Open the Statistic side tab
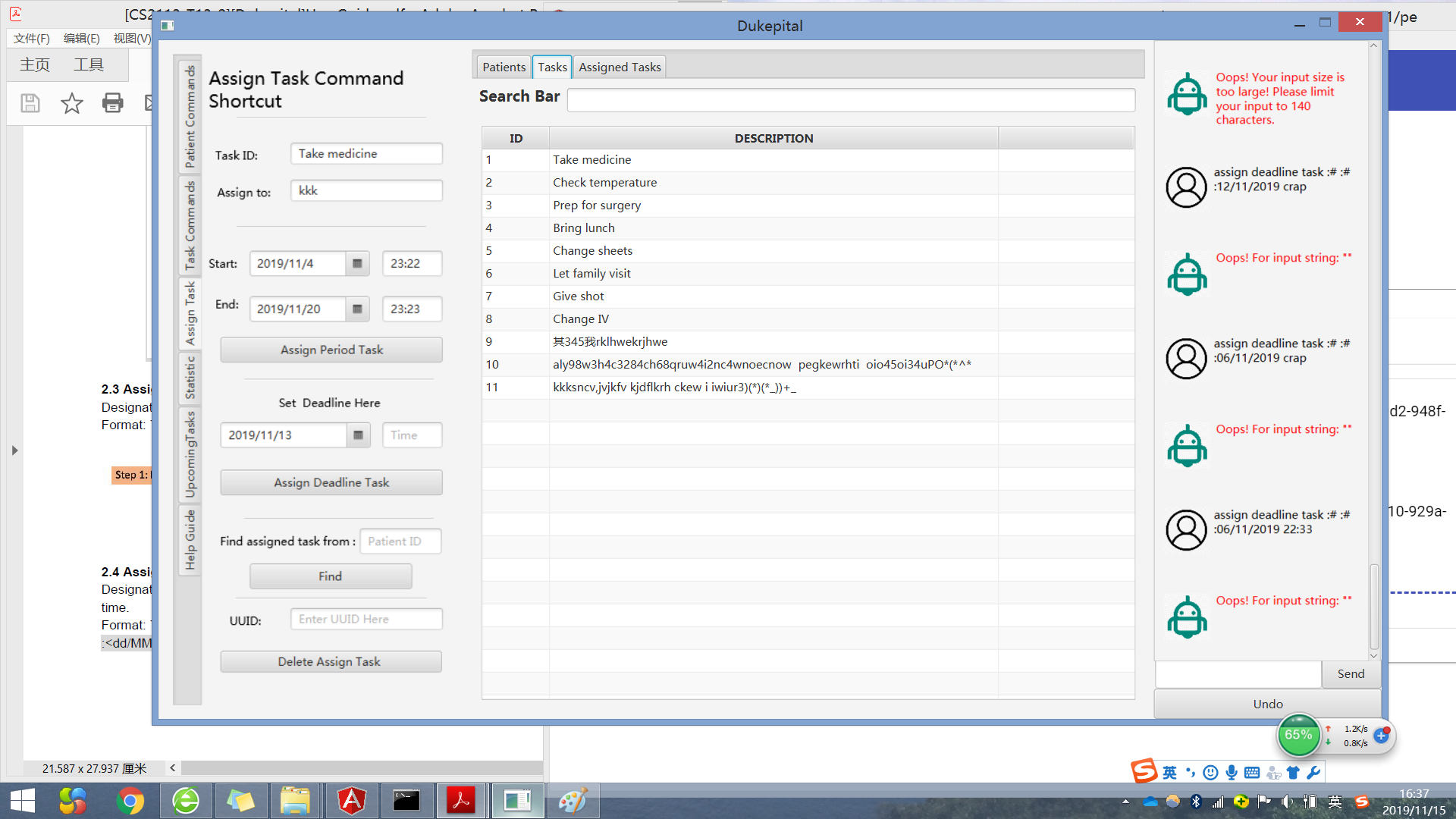 click(190, 378)
